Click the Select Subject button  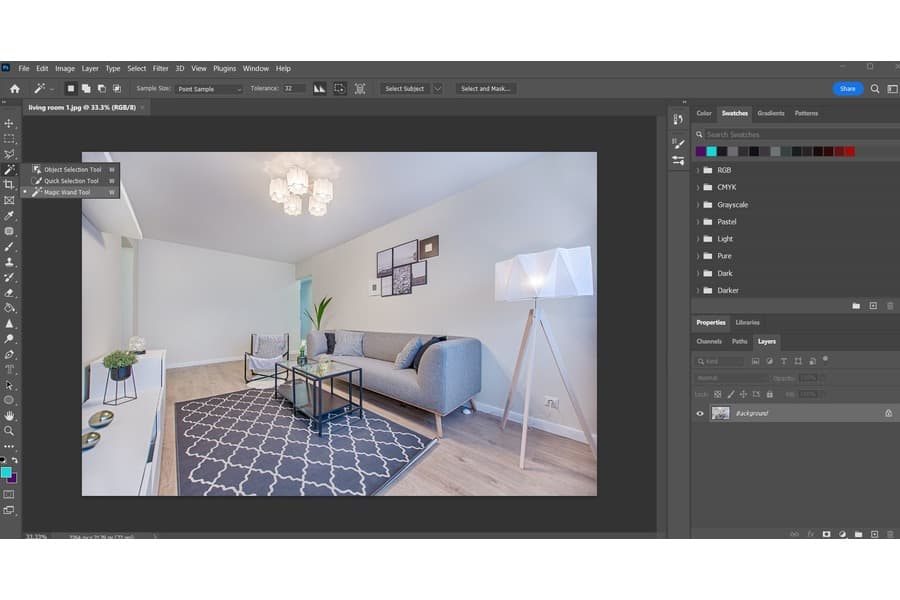click(x=405, y=88)
